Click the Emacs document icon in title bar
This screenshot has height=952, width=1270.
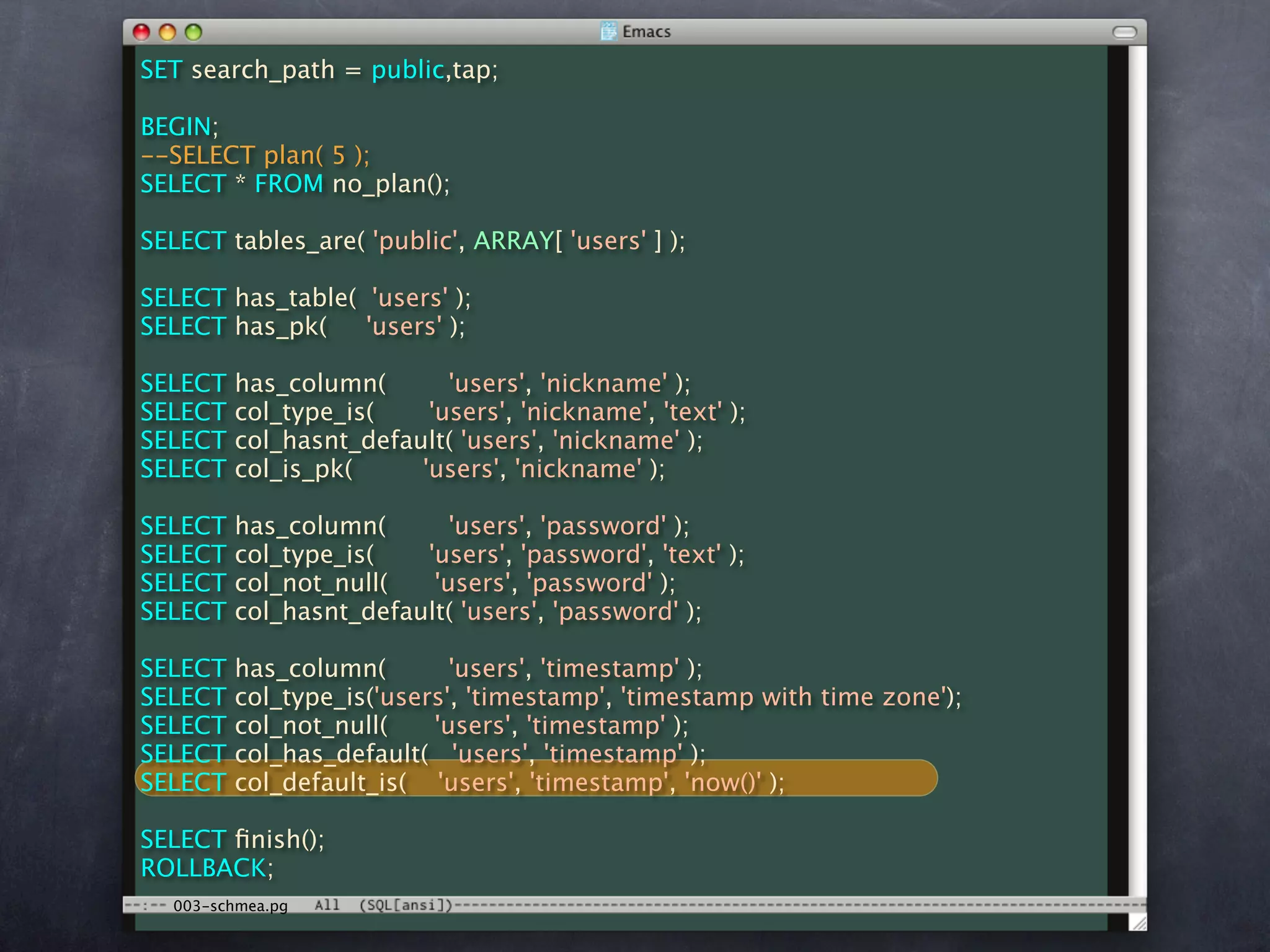(x=609, y=31)
